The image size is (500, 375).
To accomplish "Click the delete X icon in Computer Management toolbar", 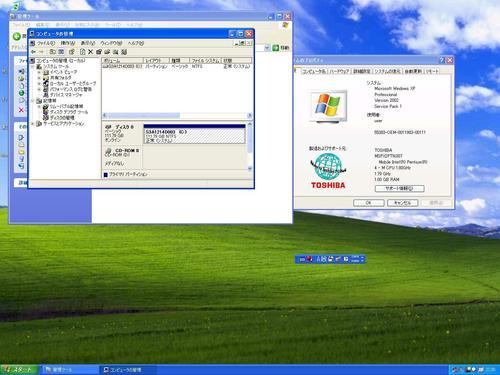I will (x=90, y=52).
